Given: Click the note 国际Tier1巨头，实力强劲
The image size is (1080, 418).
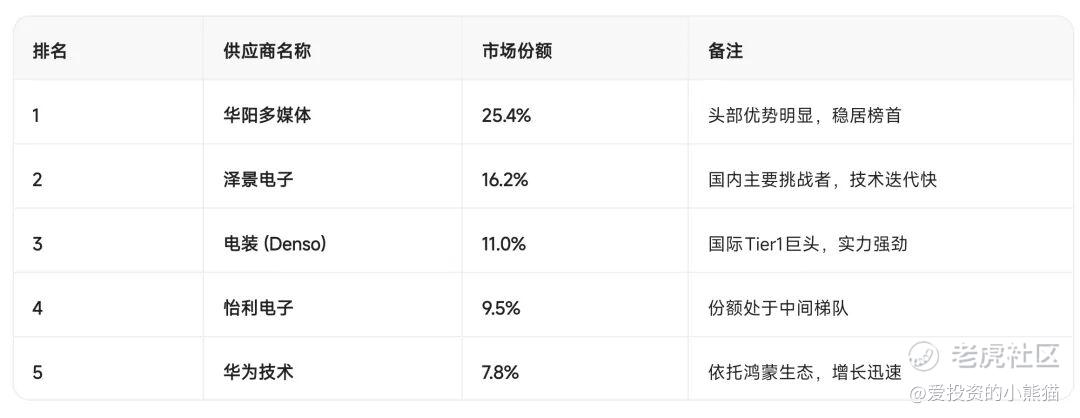Looking at the screenshot, I should coord(807,244).
